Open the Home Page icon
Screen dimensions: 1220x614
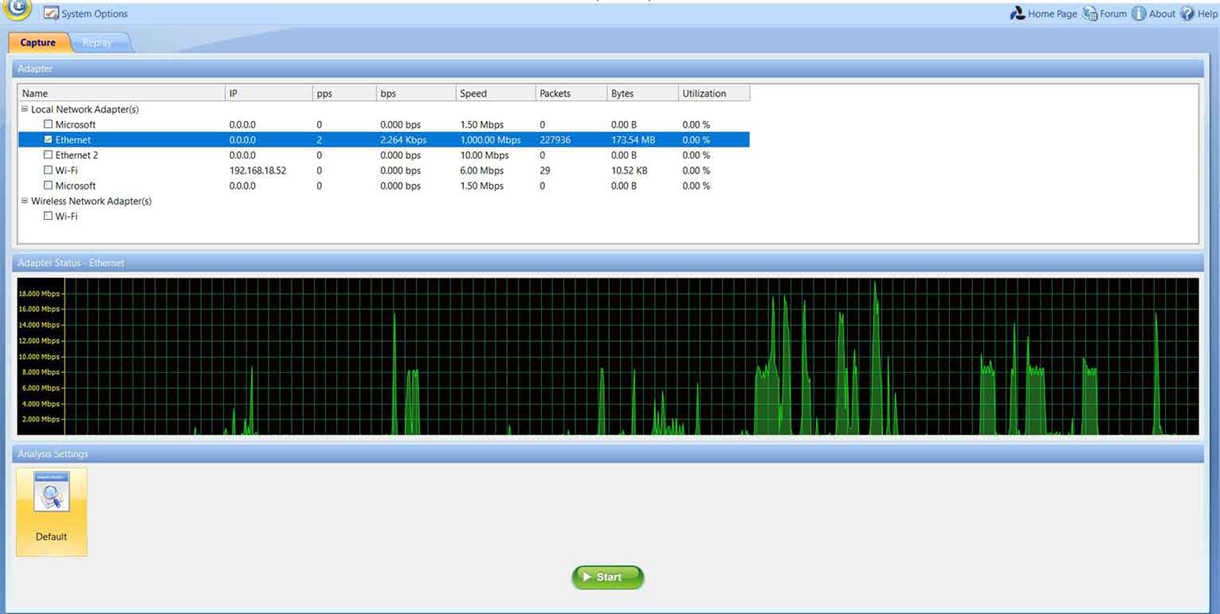click(1017, 14)
